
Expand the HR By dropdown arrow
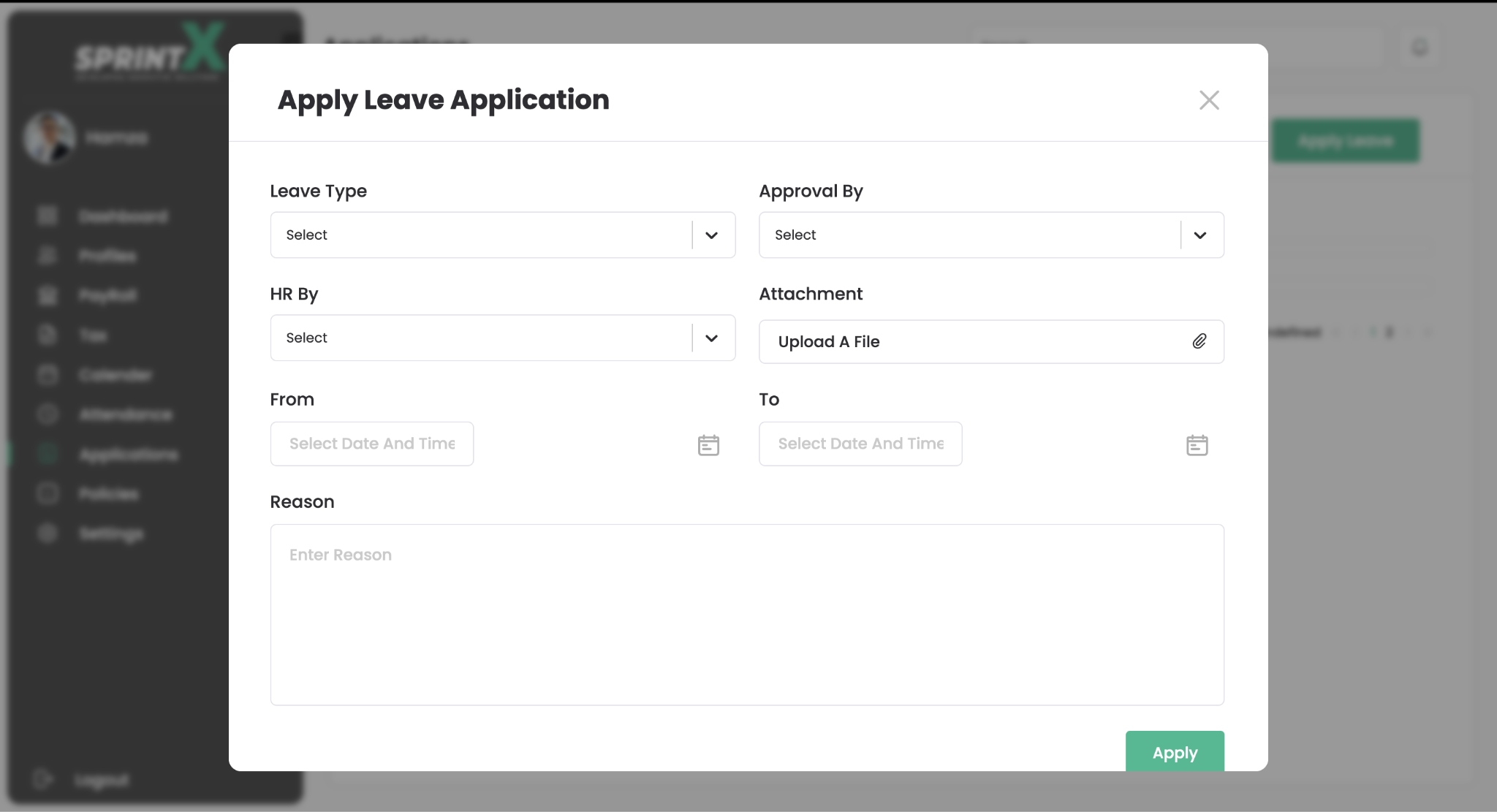(711, 338)
